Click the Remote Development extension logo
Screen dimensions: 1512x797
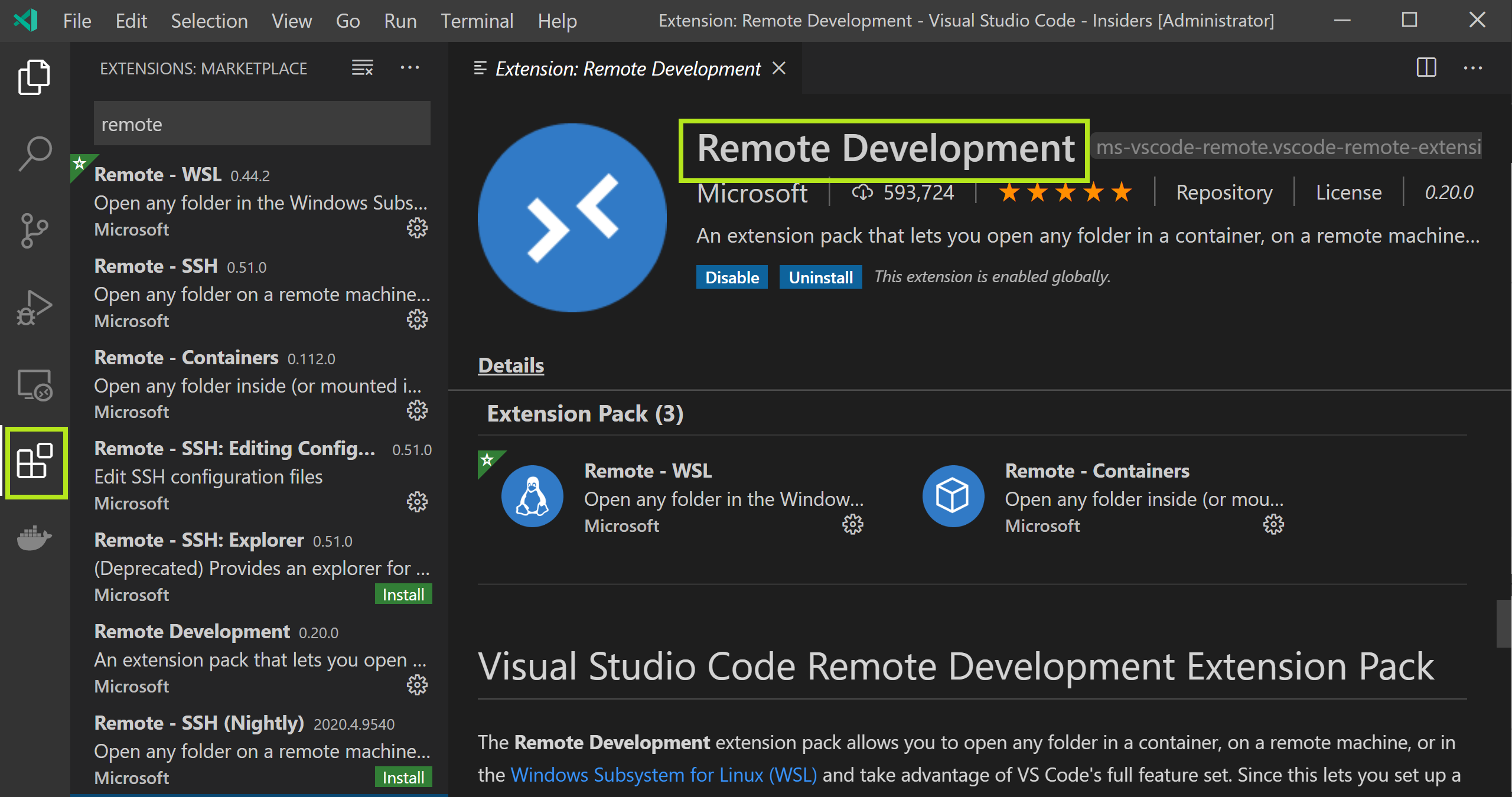pyautogui.click(x=572, y=218)
